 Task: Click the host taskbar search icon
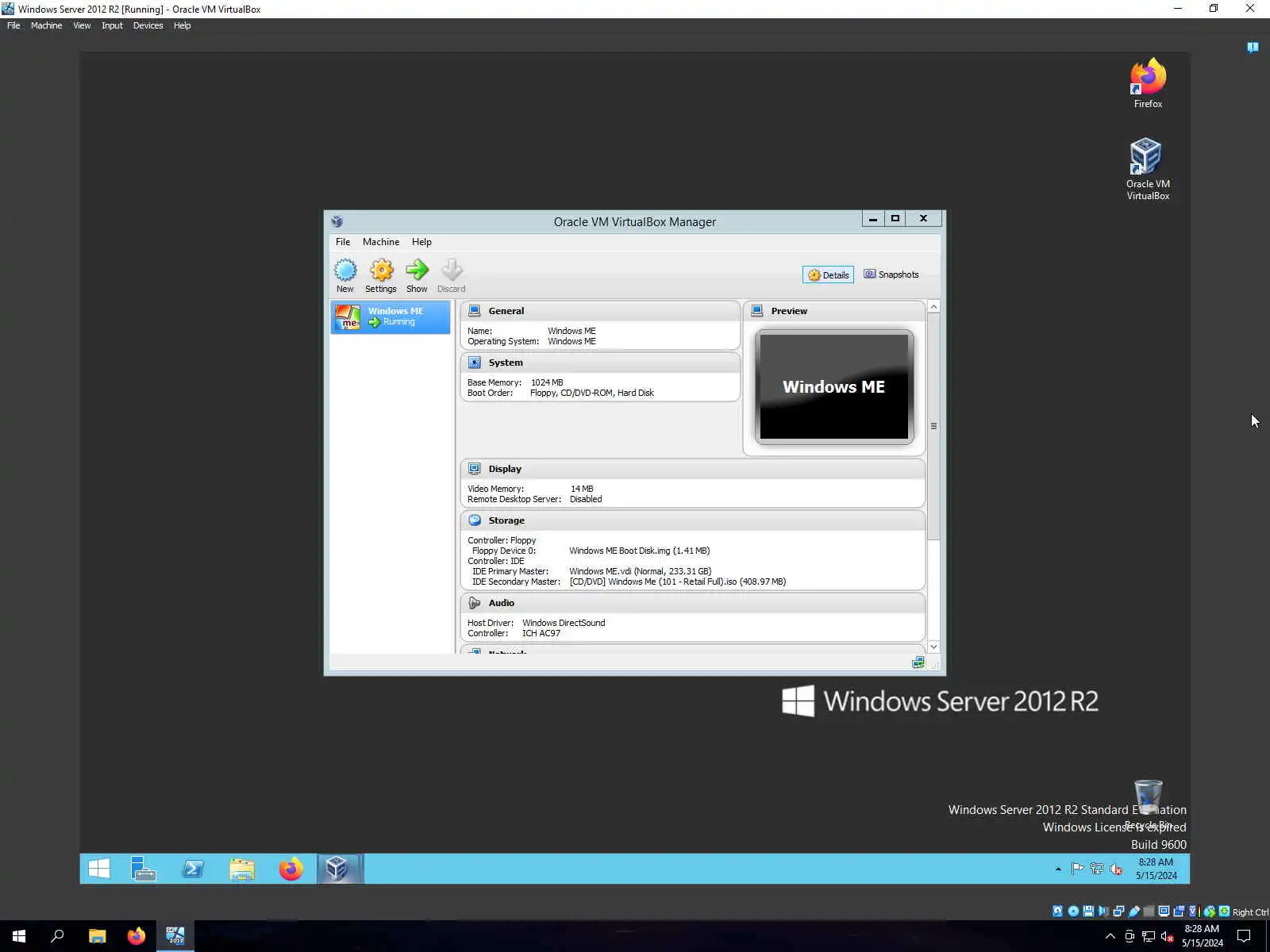[57, 936]
